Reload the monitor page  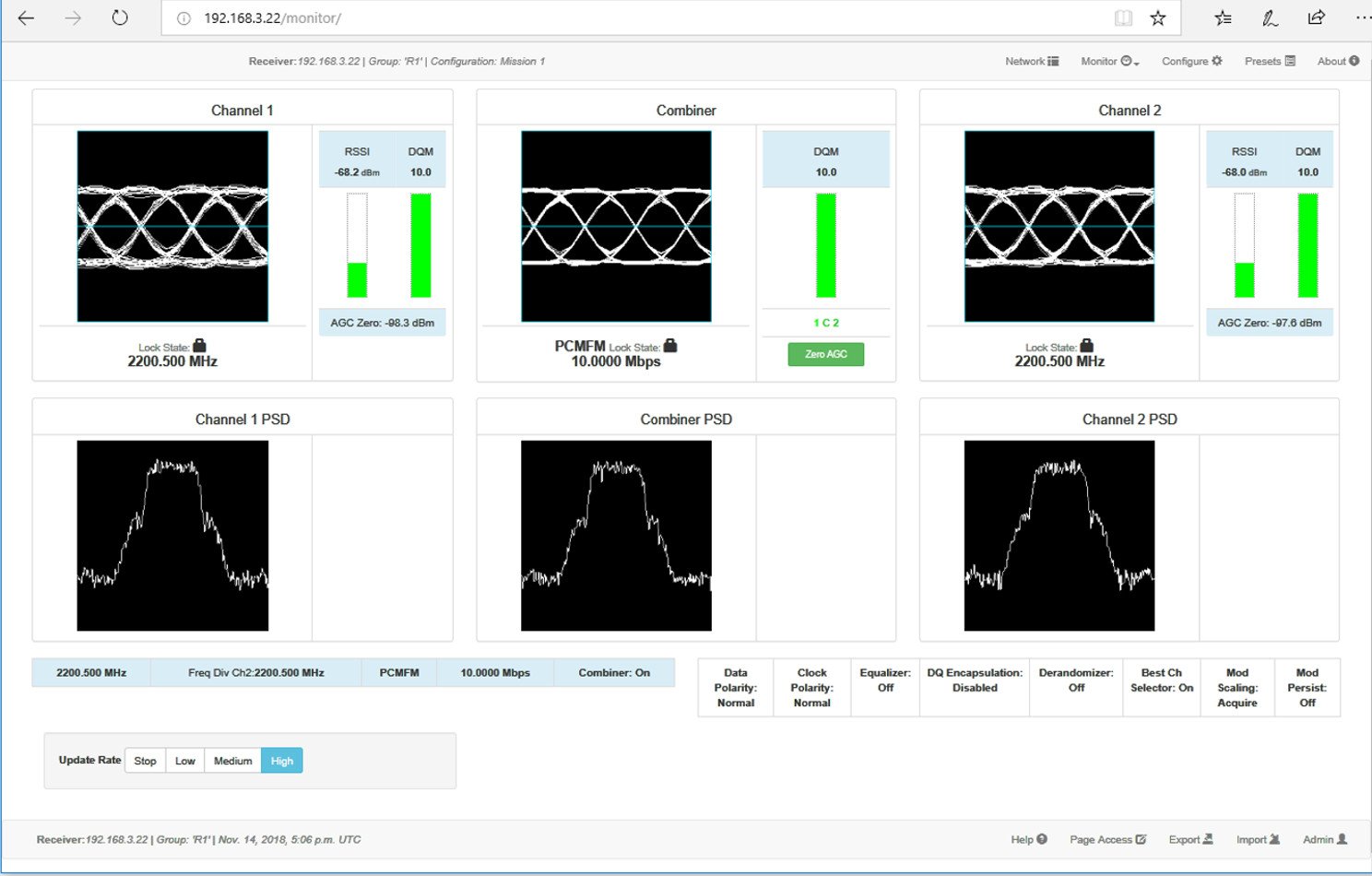coord(120,18)
